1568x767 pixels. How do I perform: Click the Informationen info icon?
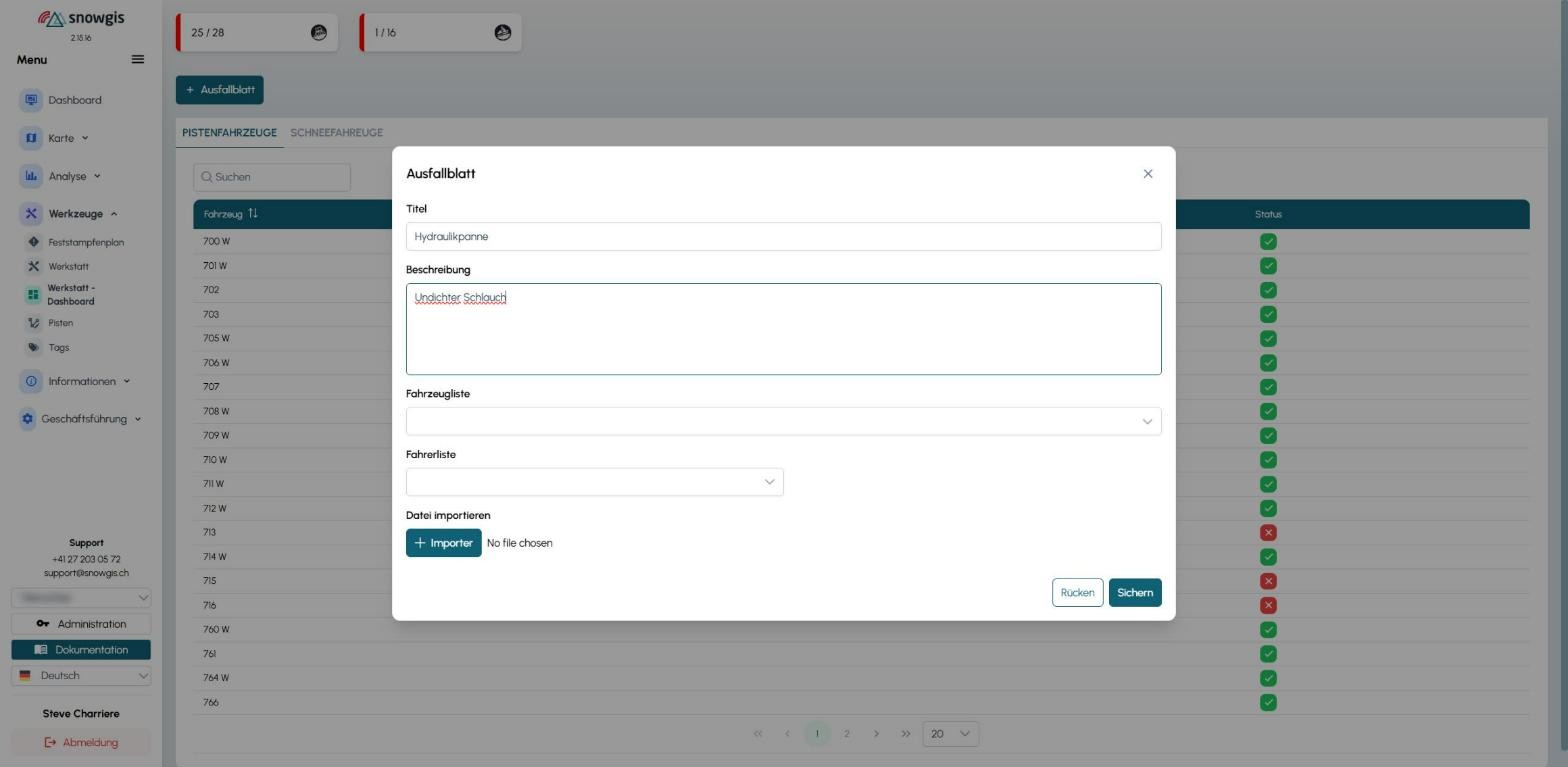[31, 381]
